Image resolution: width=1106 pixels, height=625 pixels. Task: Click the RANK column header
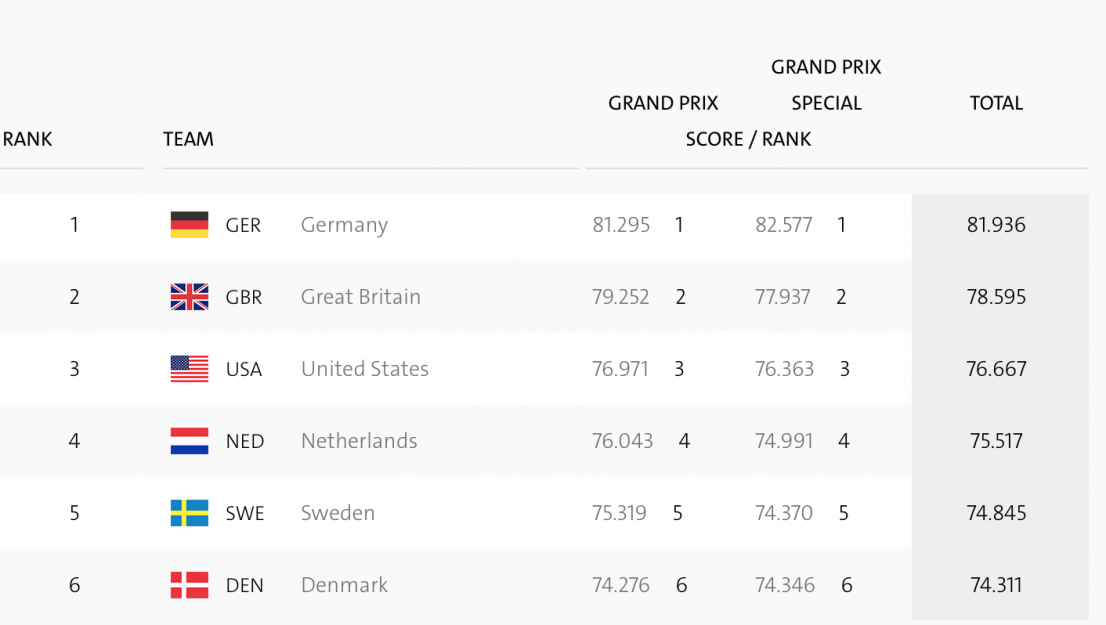(x=27, y=139)
